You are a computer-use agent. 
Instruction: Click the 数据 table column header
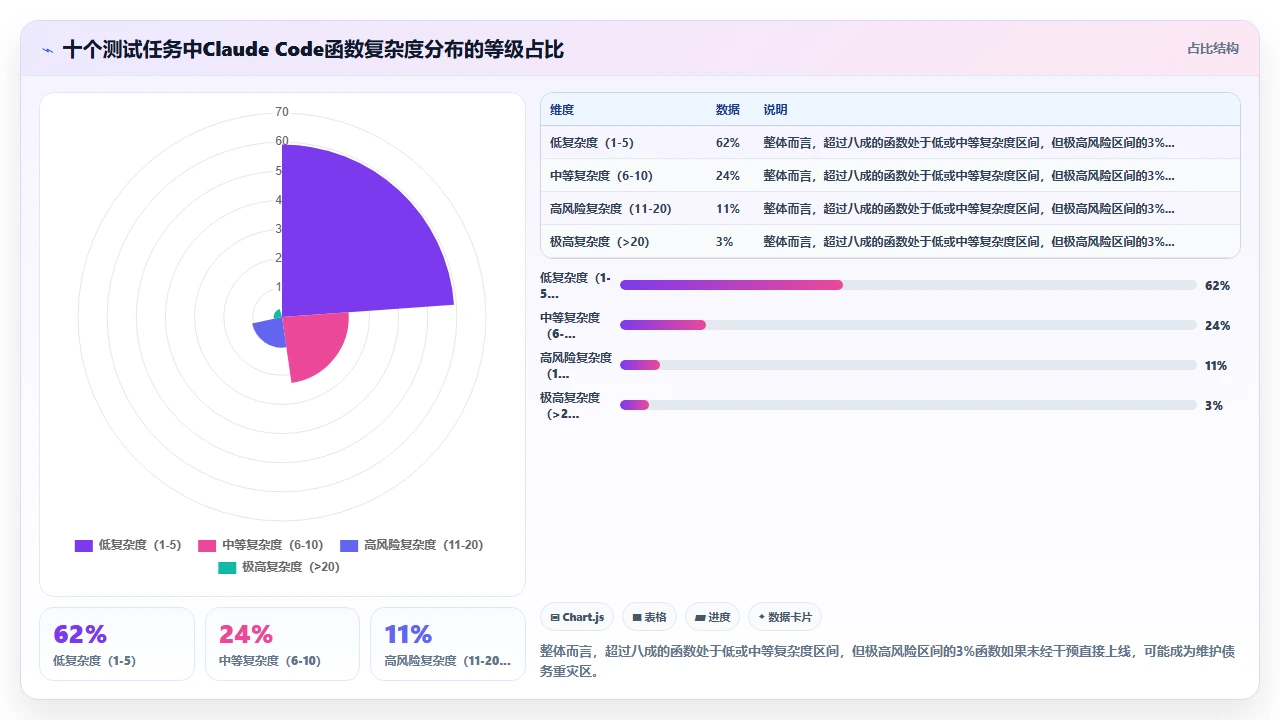728,110
